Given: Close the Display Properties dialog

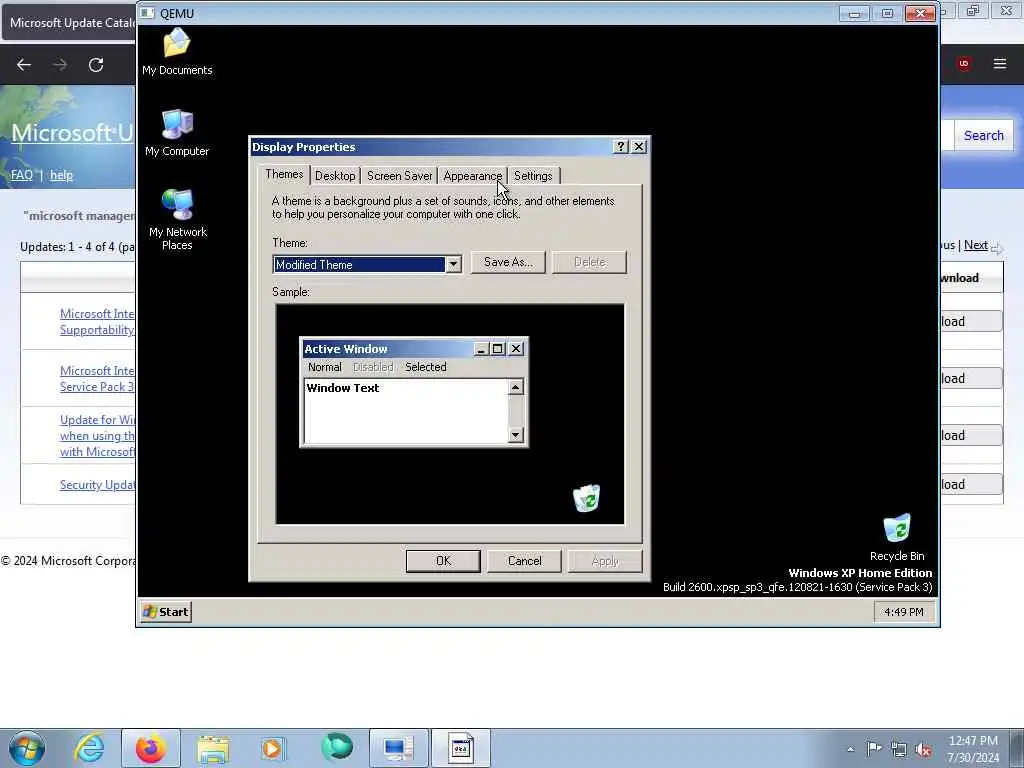Looking at the screenshot, I should (x=639, y=146).
